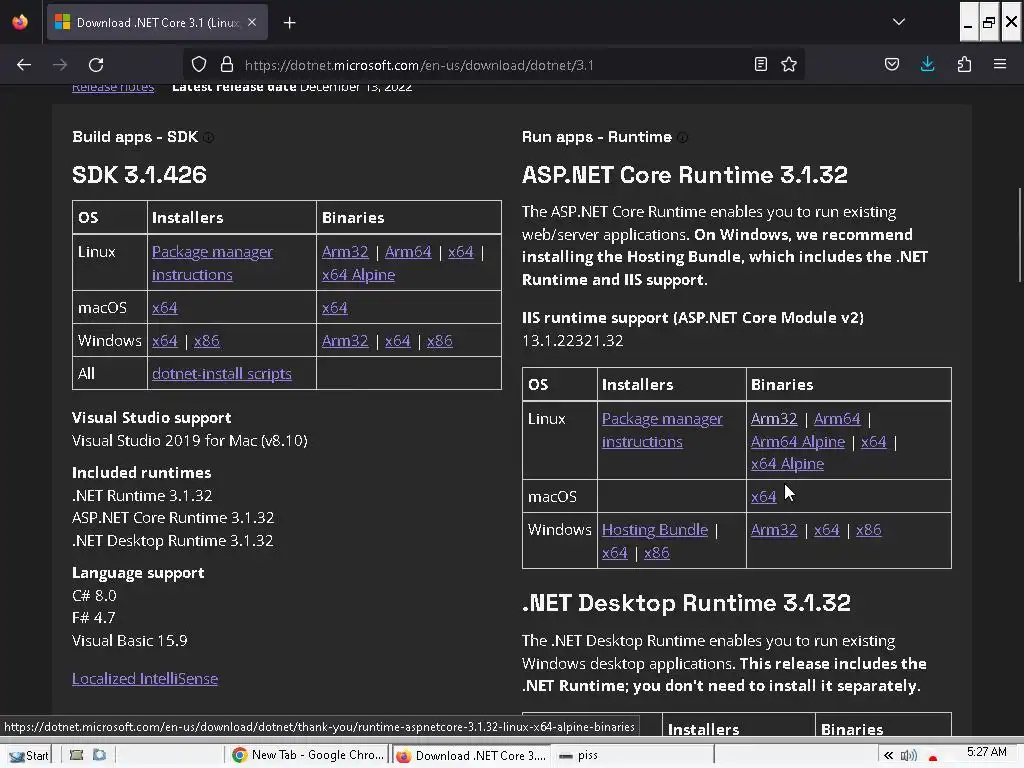Switch to New Tab - Google Chrome taskbar window

pos(308,756)
